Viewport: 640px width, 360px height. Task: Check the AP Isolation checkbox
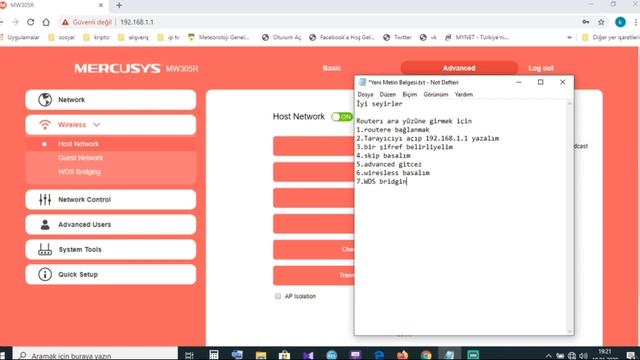(x=278, y=296)
